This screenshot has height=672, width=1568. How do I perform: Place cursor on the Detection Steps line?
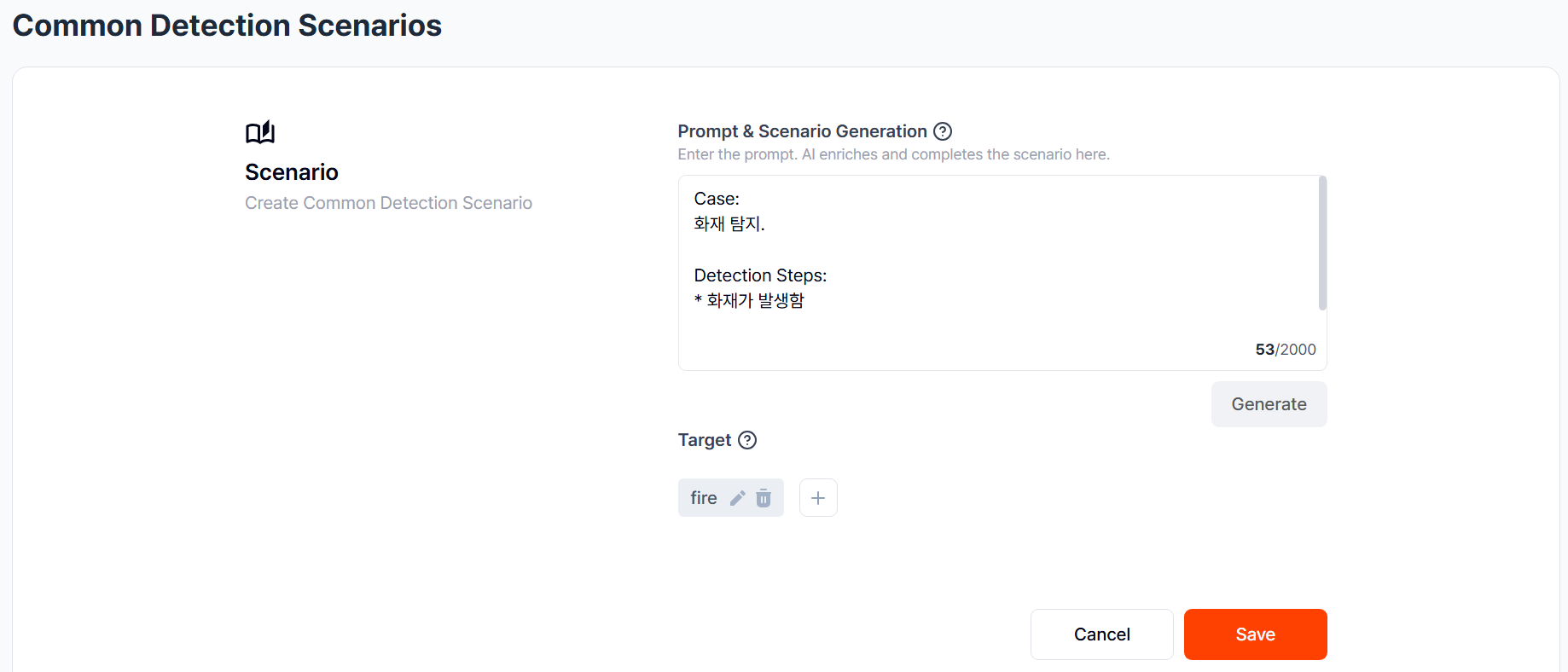(760, 275)
